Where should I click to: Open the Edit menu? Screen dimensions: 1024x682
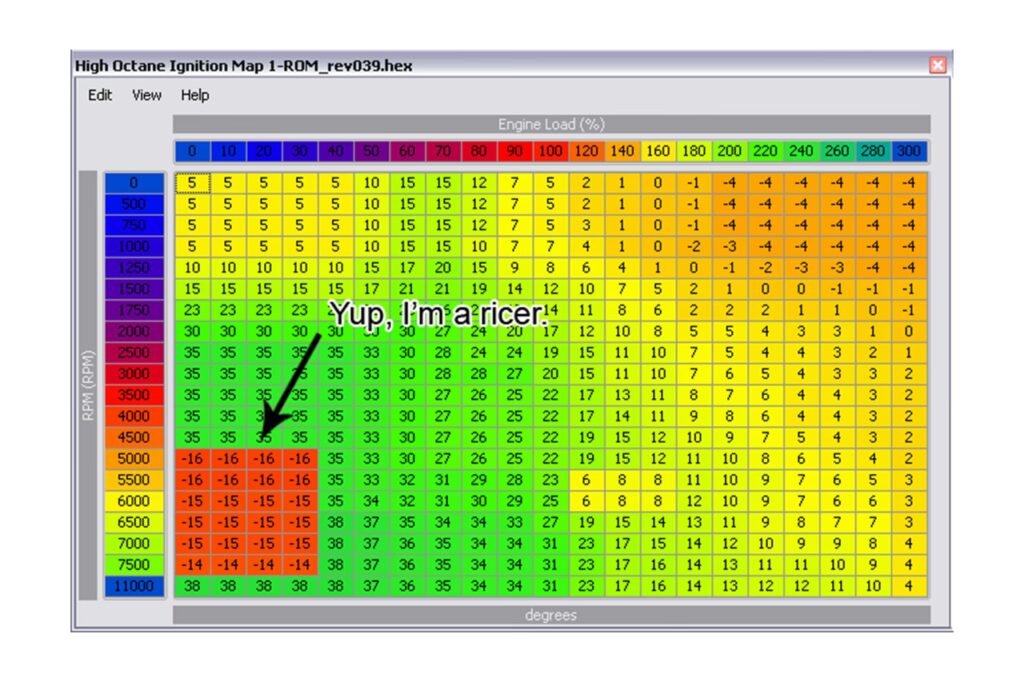click(100, 95)
